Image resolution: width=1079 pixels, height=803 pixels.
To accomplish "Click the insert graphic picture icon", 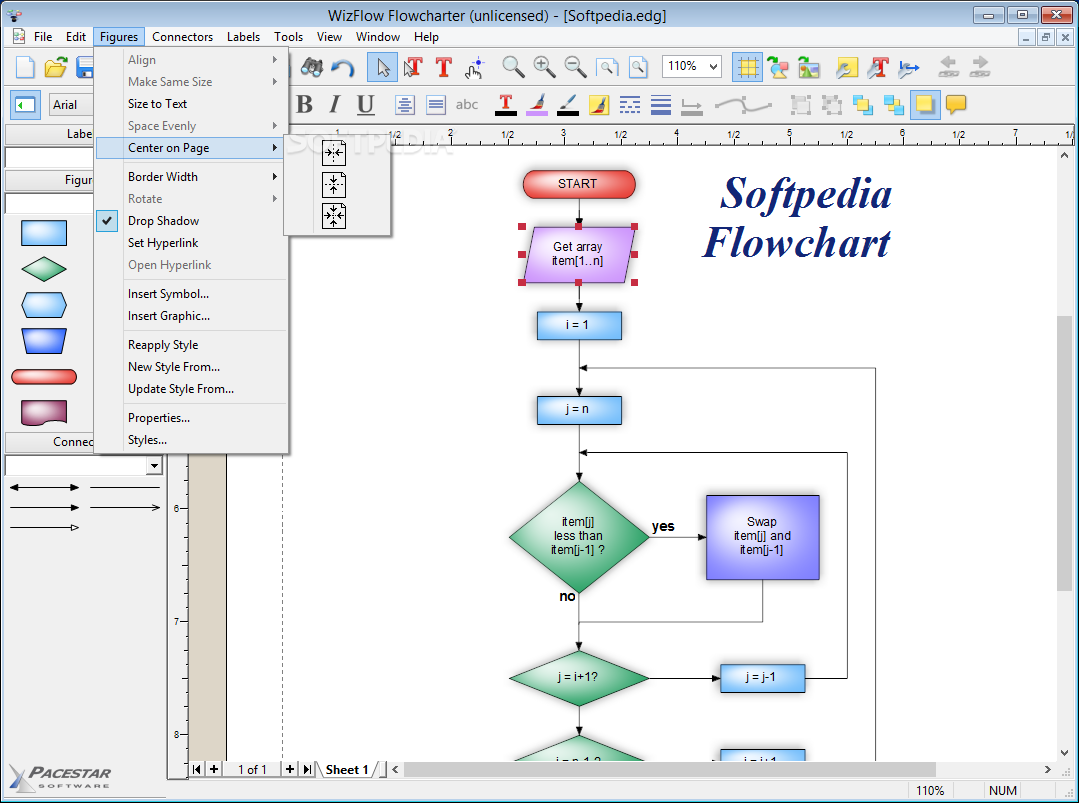I will [x=809, y=67].
